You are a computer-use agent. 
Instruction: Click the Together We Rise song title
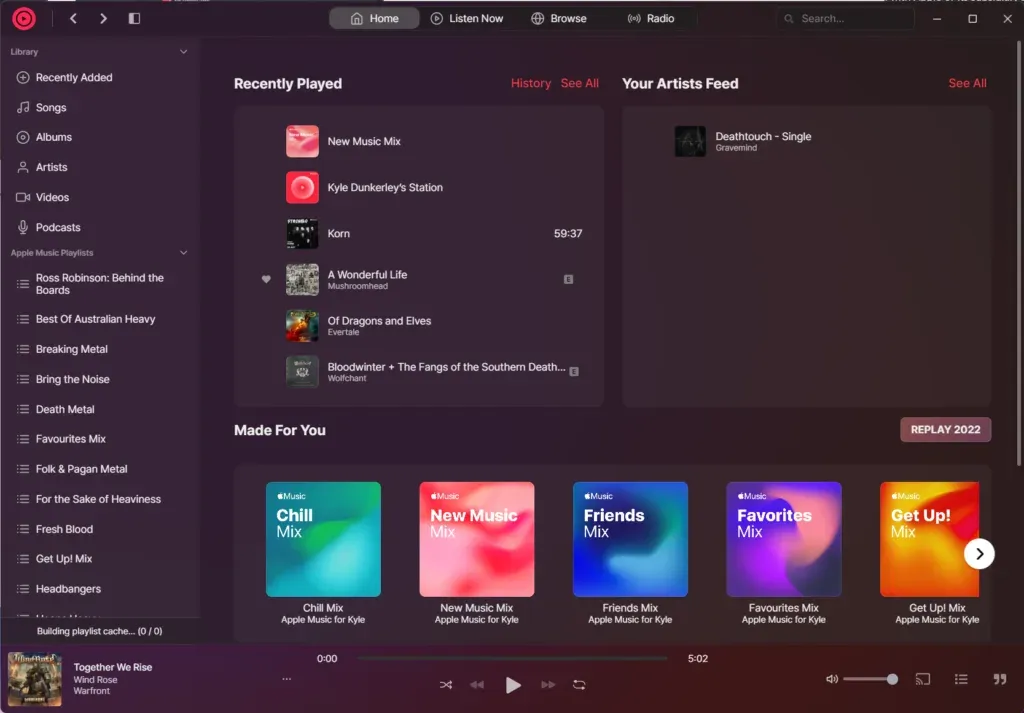[113, 667]
